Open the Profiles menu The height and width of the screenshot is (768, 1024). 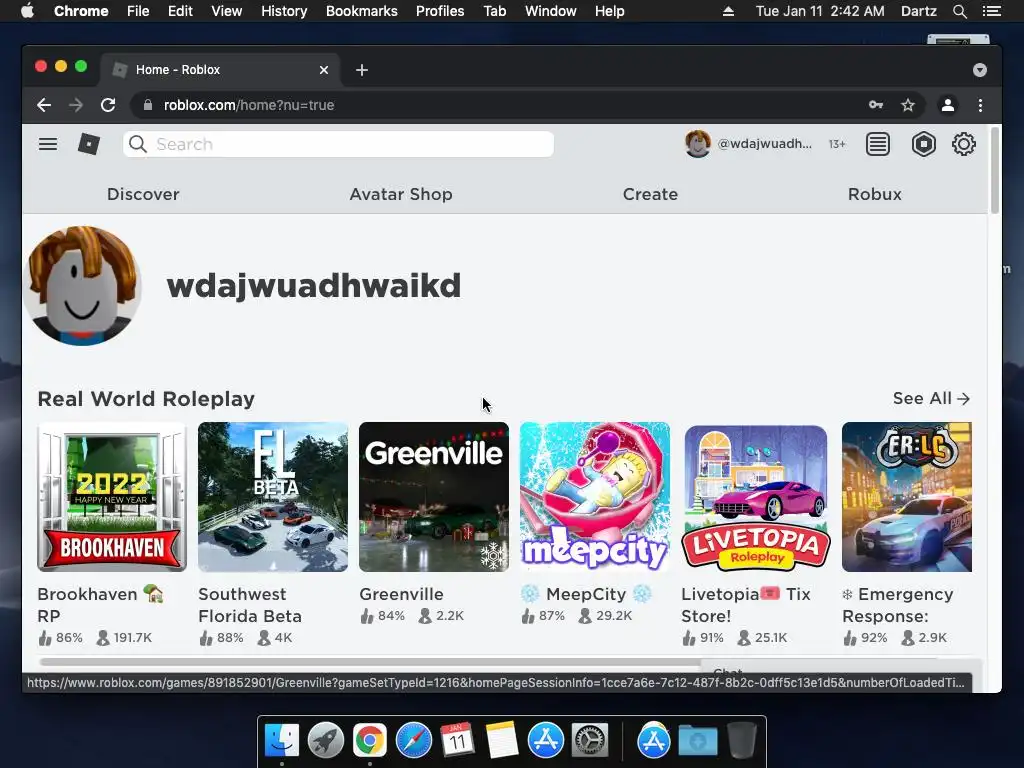tap(440, 11)
